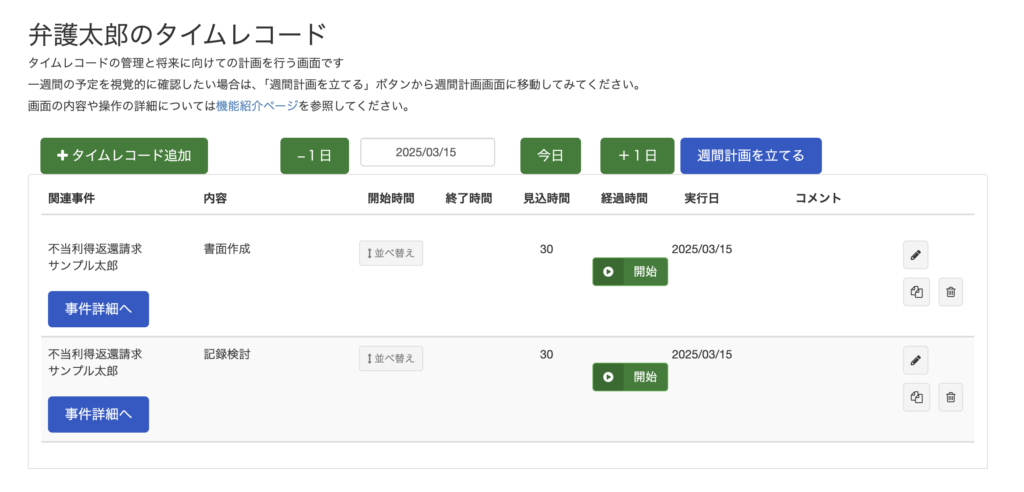1024x492 pixels.
Task: Open the 機能紹介ページ link
Action: [x=257, y=105]
